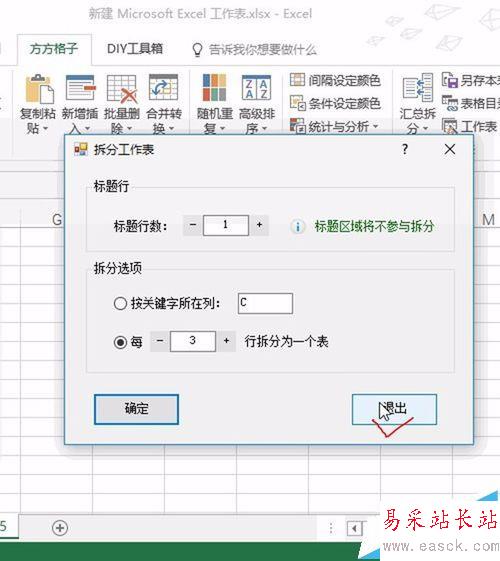Viewport: 500px width, 561px height.
Task: Select the 批量删除 icon
Action: point(122,88)
